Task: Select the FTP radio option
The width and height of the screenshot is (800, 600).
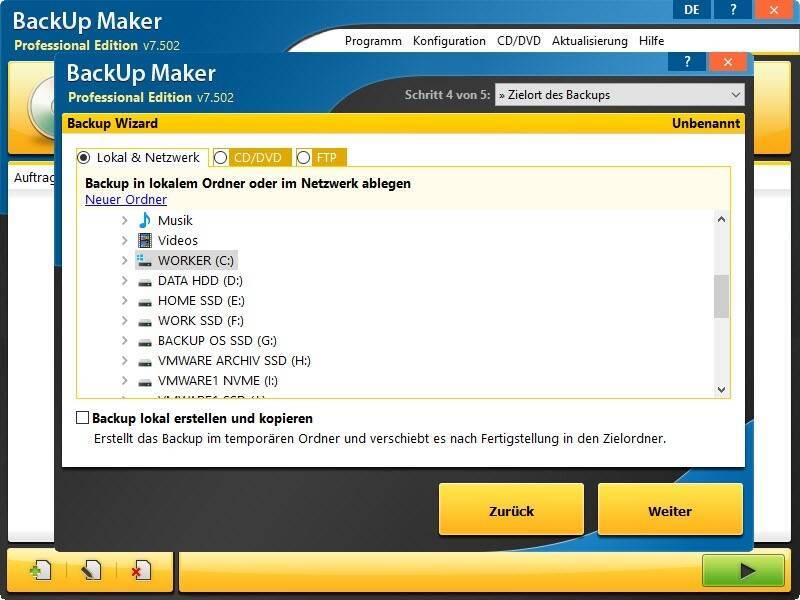Action: coord(304,158)
